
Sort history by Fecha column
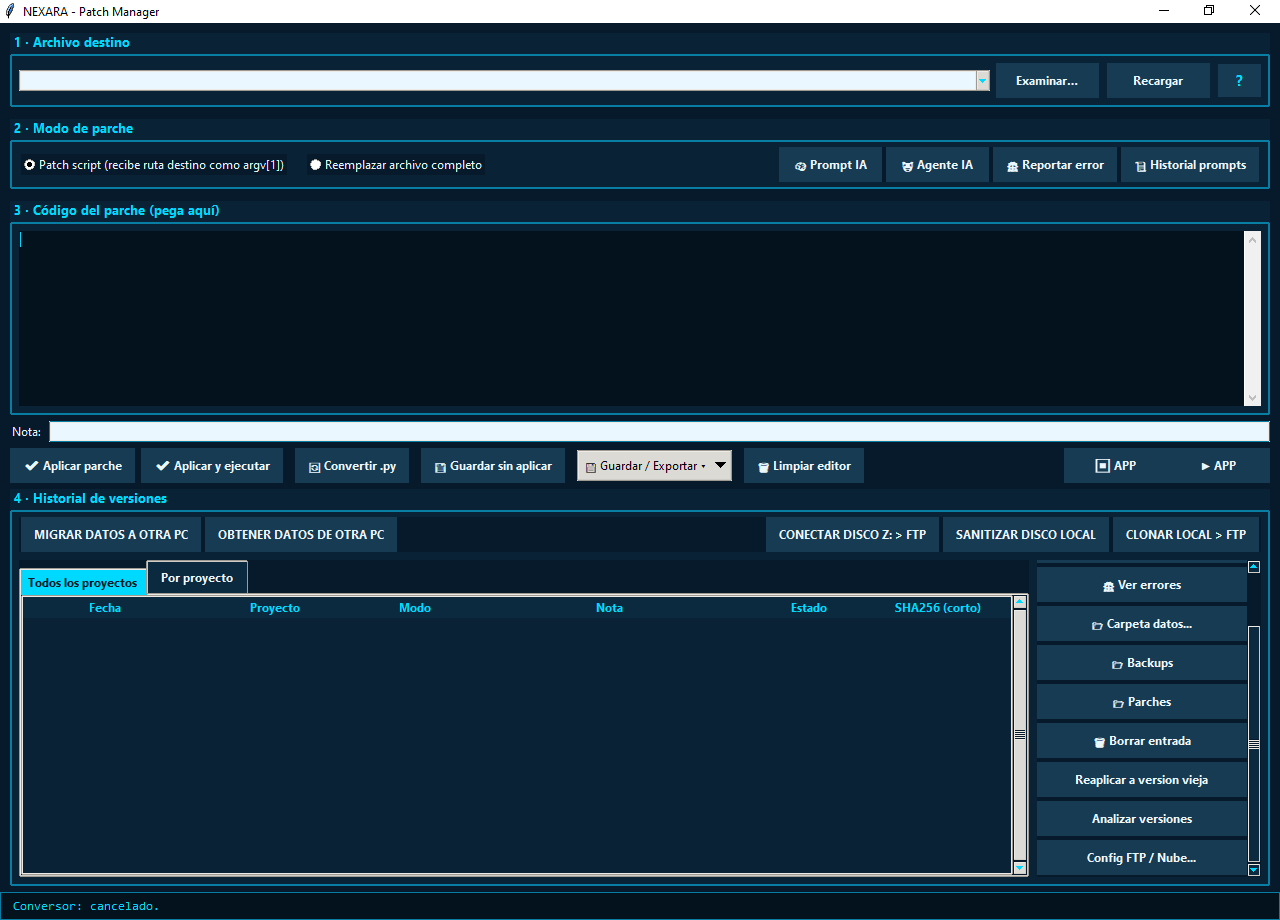[x=105, y=608]
